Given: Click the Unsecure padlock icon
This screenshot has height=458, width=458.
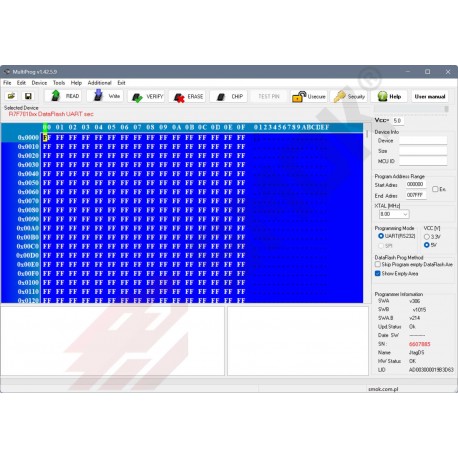Looking at the screenshot, I should click(x=299, y=97).
